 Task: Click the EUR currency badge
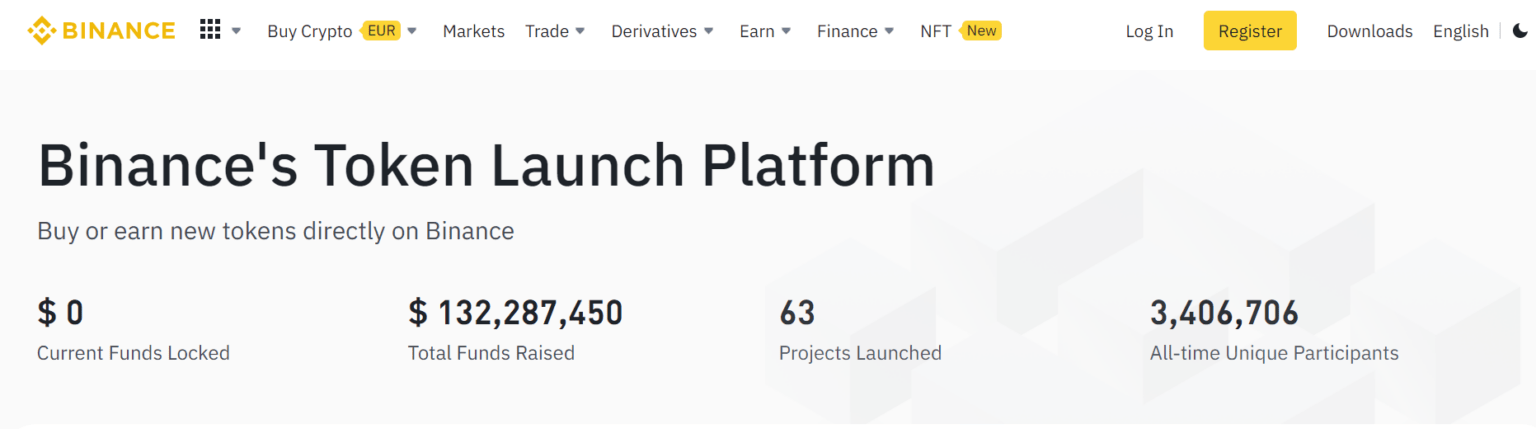[381, 31]
